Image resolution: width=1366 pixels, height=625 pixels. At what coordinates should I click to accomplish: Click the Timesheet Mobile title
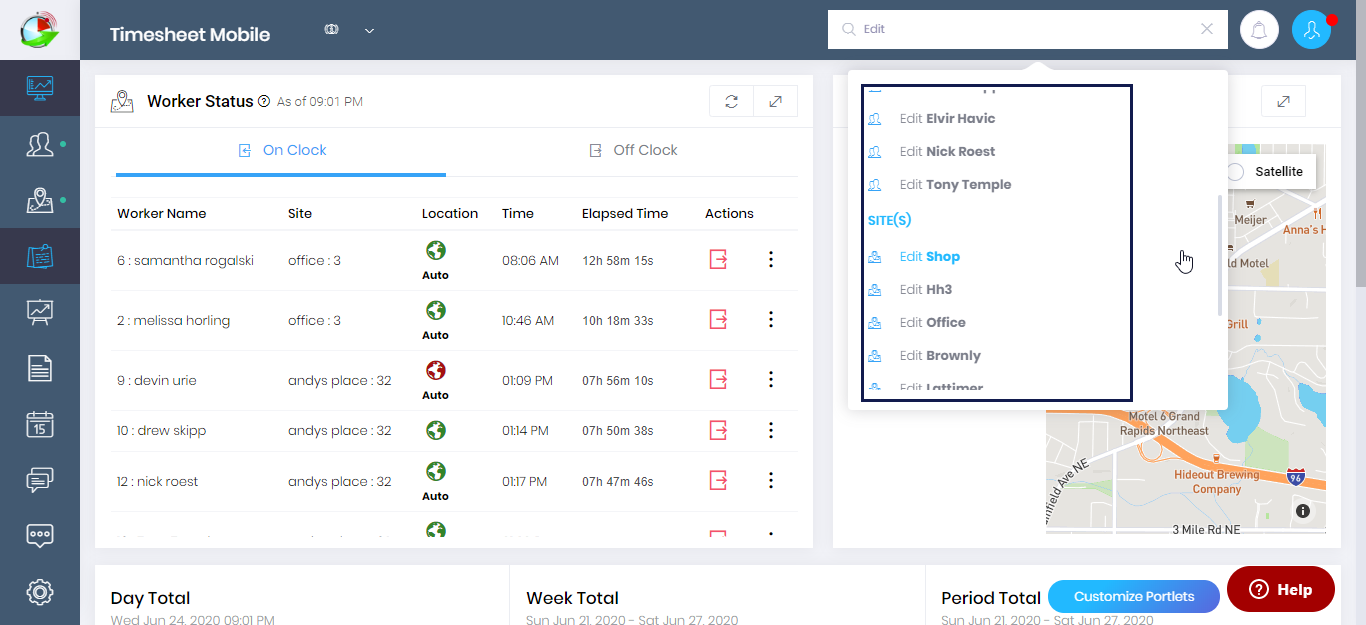click(190, 34)
